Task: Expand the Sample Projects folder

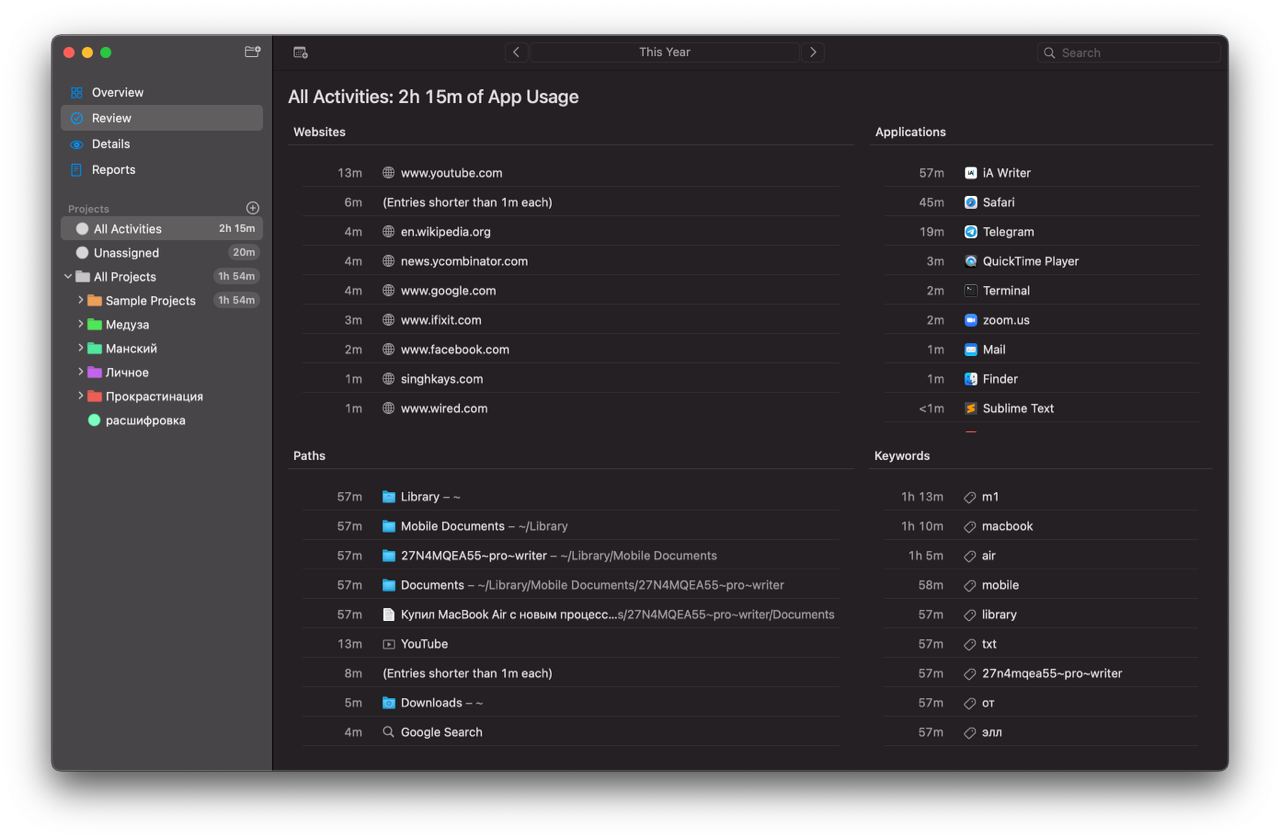Action: click(x=81, y=300)
